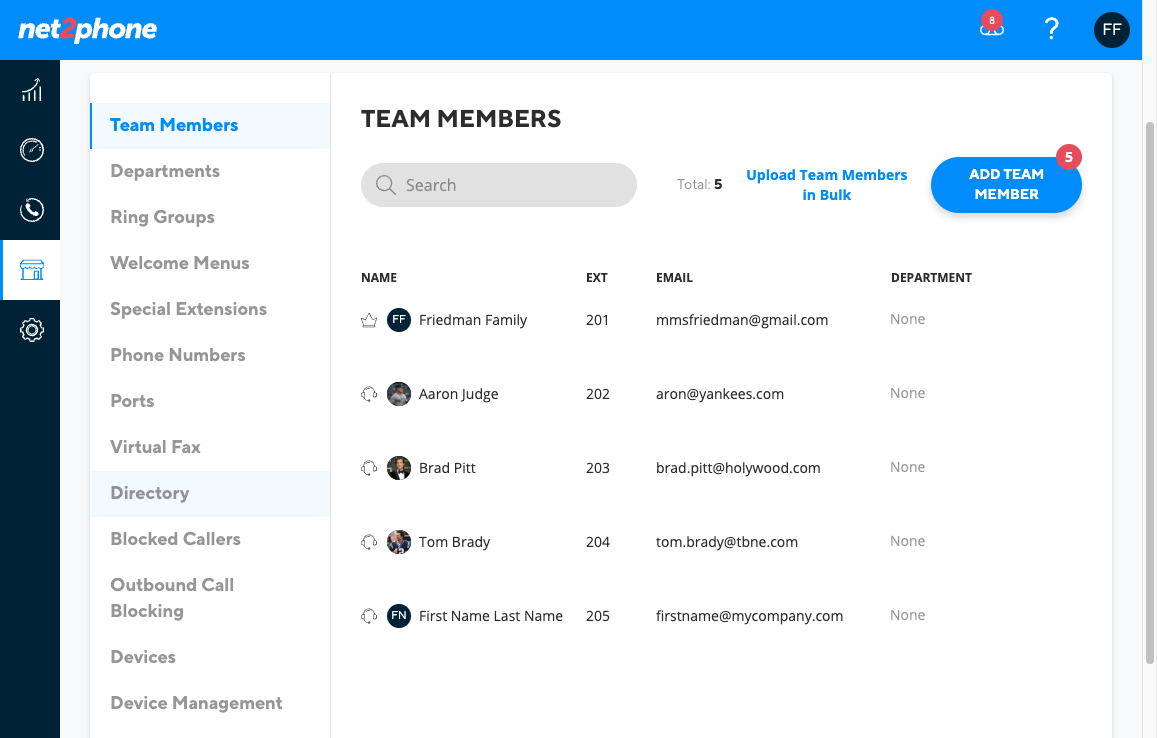Open the calls phone sidebar icon
This screenshot has height=738, width=1157.
tap(31, 210)
